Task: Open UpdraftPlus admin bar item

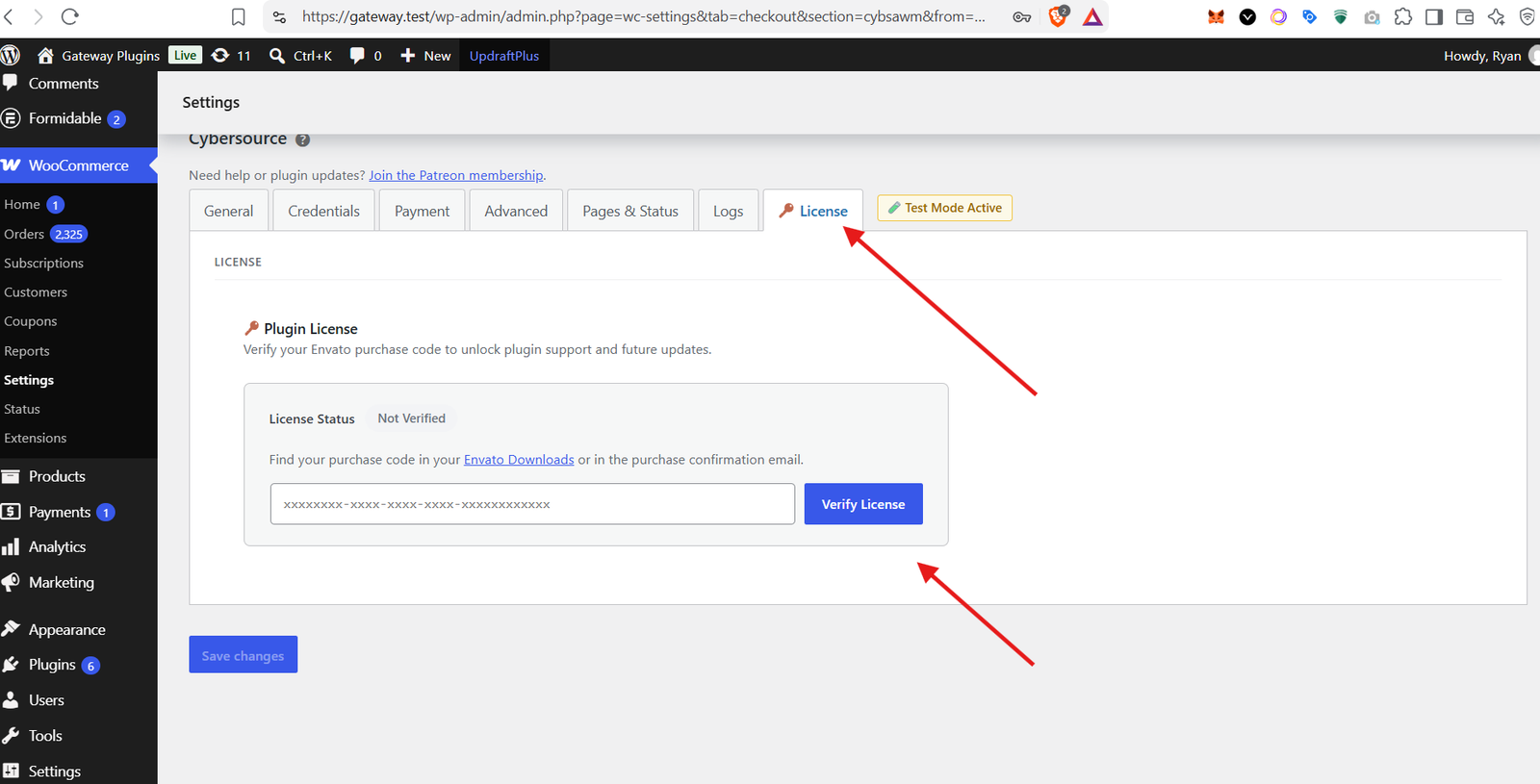Action: click(x=504, y=55)
